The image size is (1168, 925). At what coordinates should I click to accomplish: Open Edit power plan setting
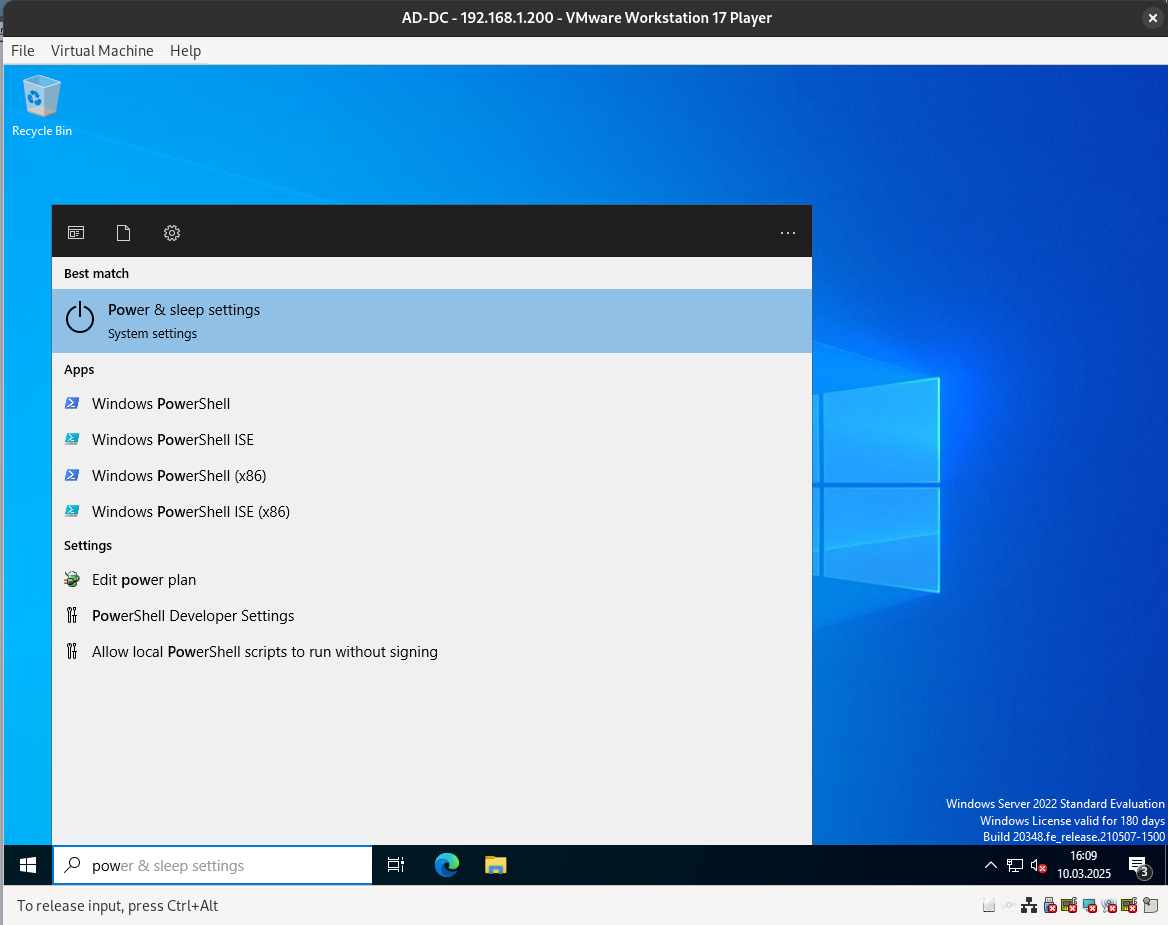tap(144, 580)
